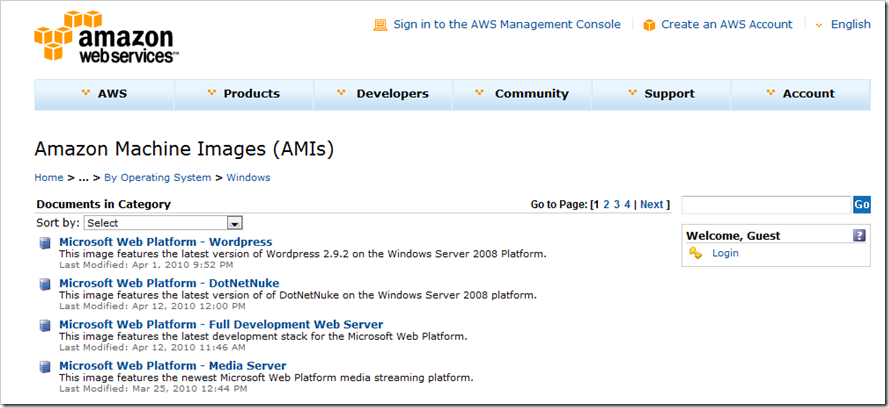Click the Welcome, Guest heading text

click(733, 236)
